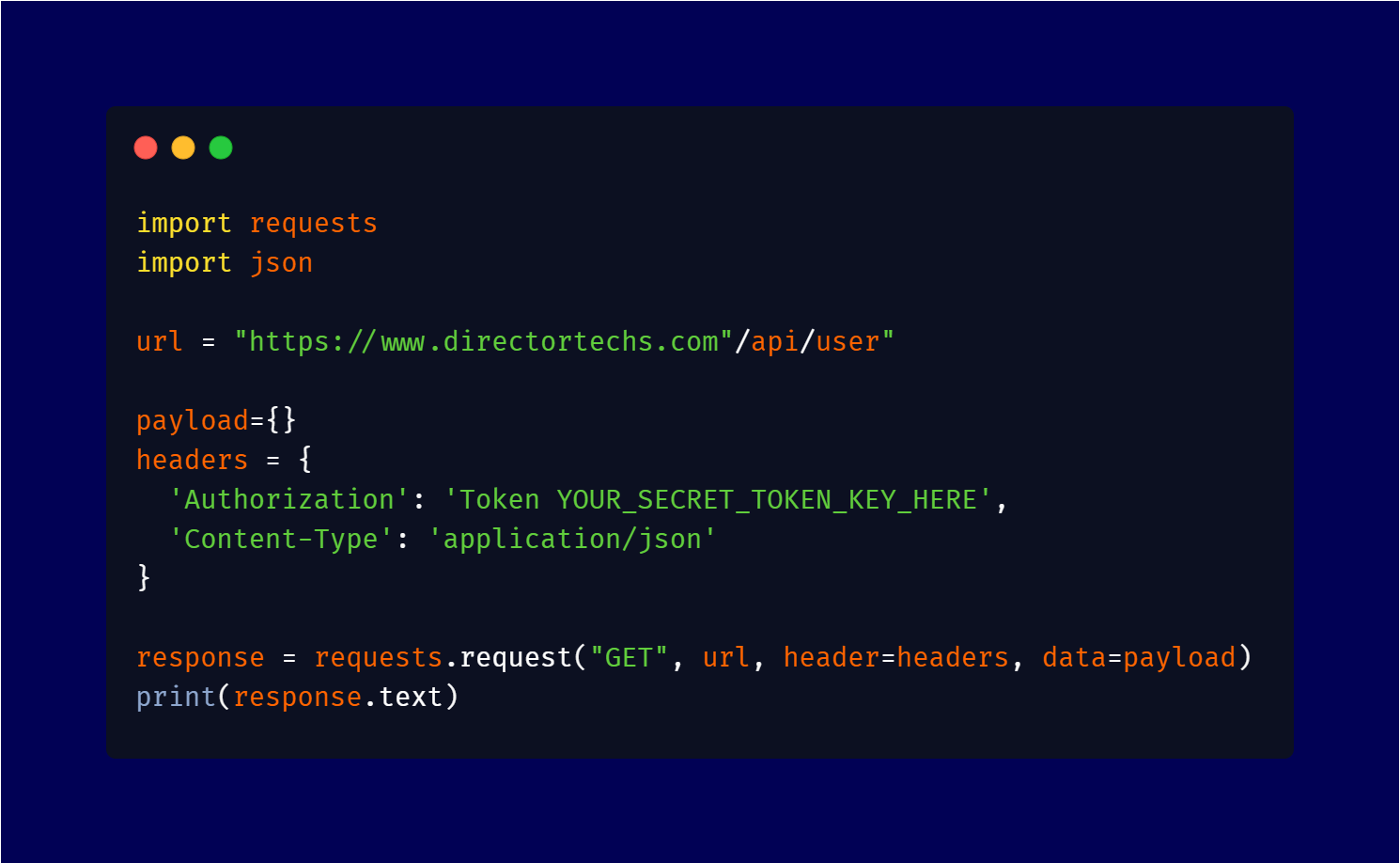
Task: Click the header=headers argument
Action: [896, 657]
